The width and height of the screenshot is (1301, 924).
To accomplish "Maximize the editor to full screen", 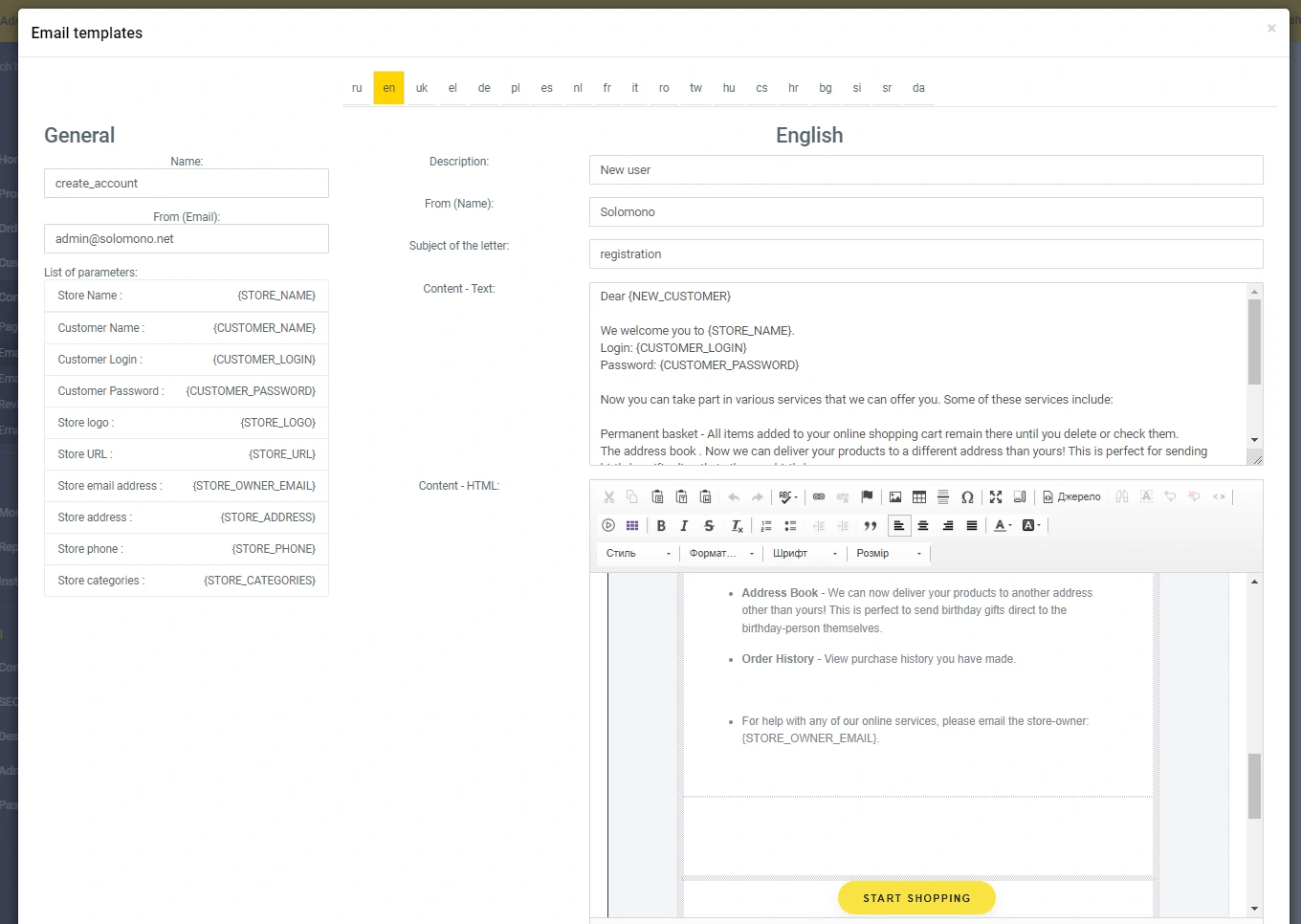I will 996,497.
